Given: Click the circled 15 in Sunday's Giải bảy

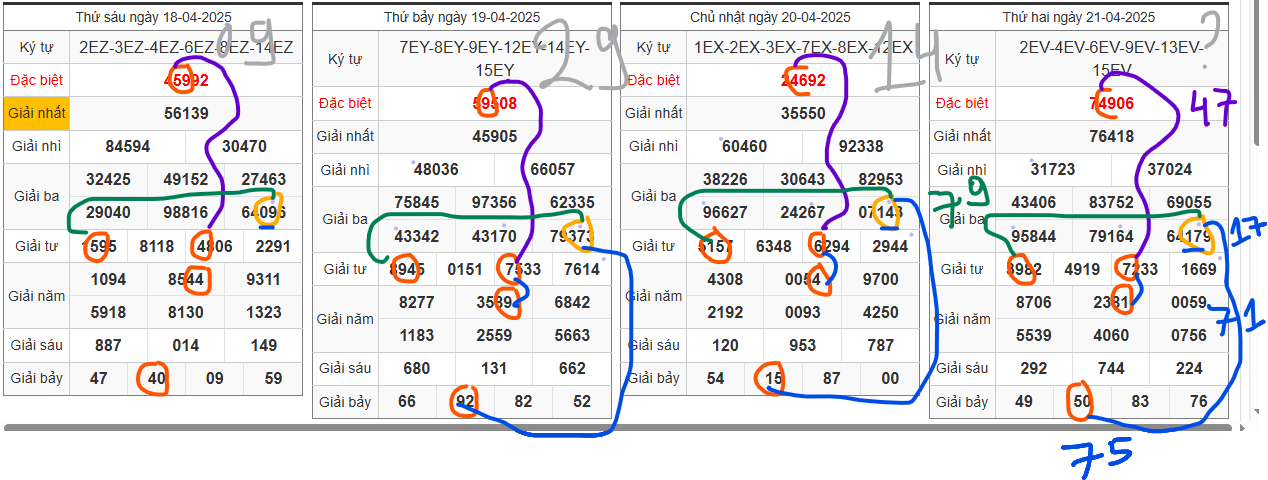Looking at the screenshot, I should [772, 379].
